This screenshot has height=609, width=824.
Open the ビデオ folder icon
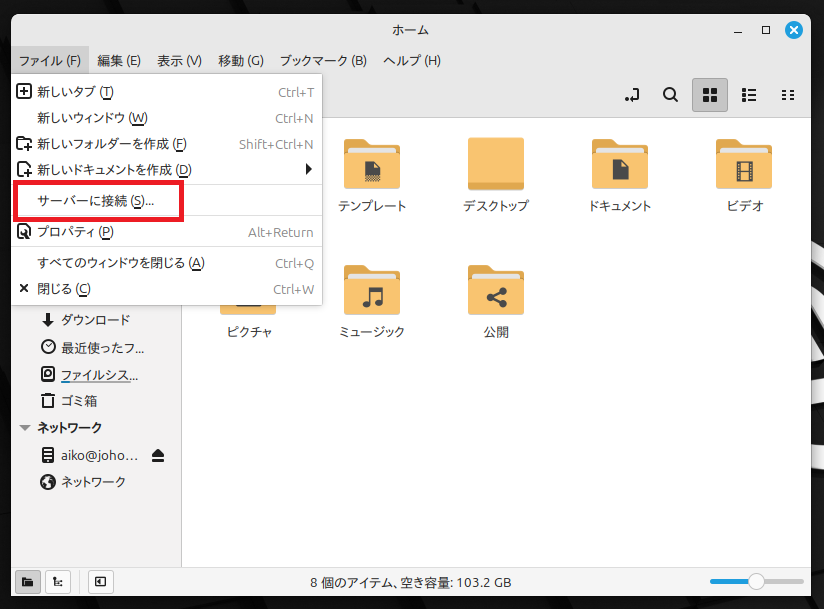coord(744,165)
